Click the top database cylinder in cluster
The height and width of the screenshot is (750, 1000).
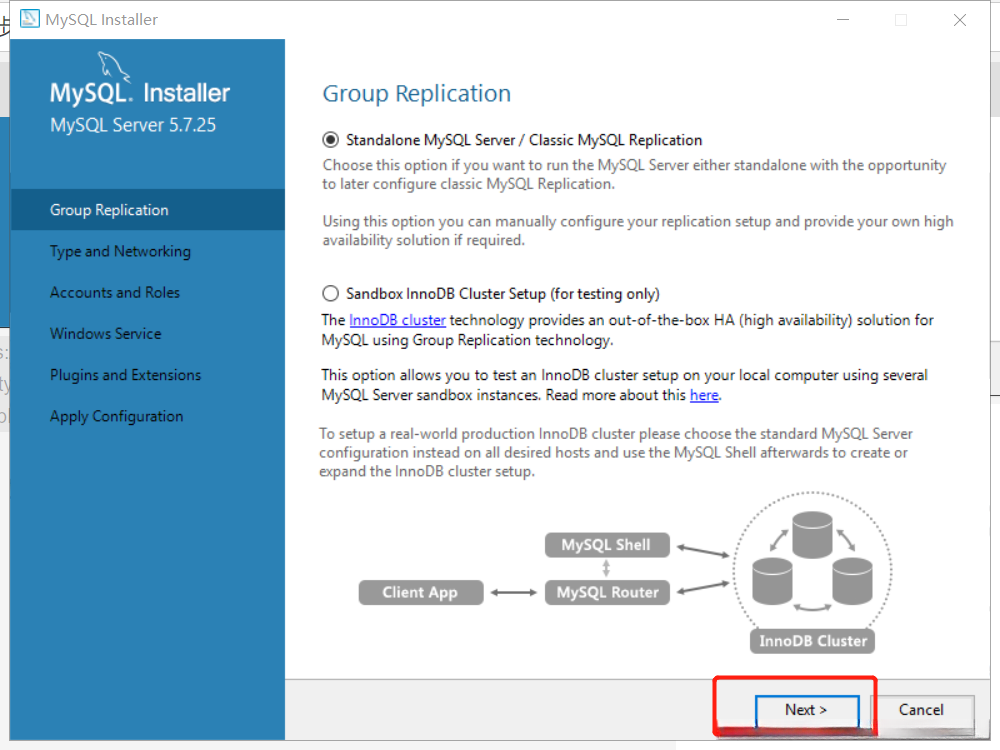812,534
